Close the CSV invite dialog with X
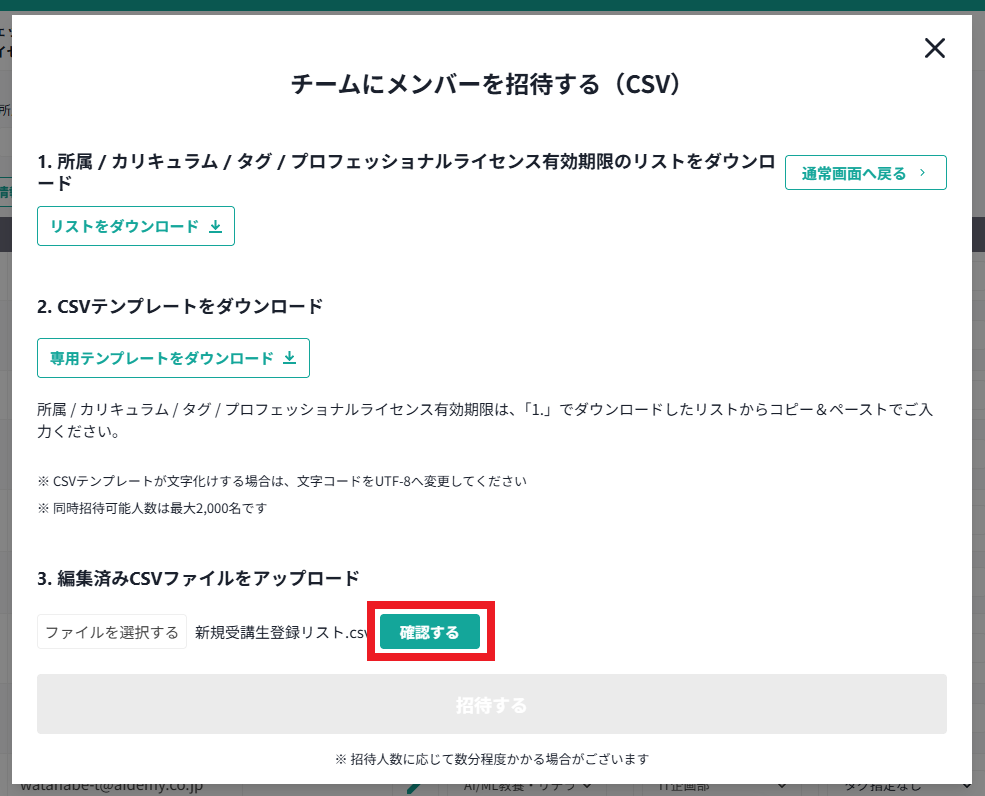985x796 pixels. [934, 48]
